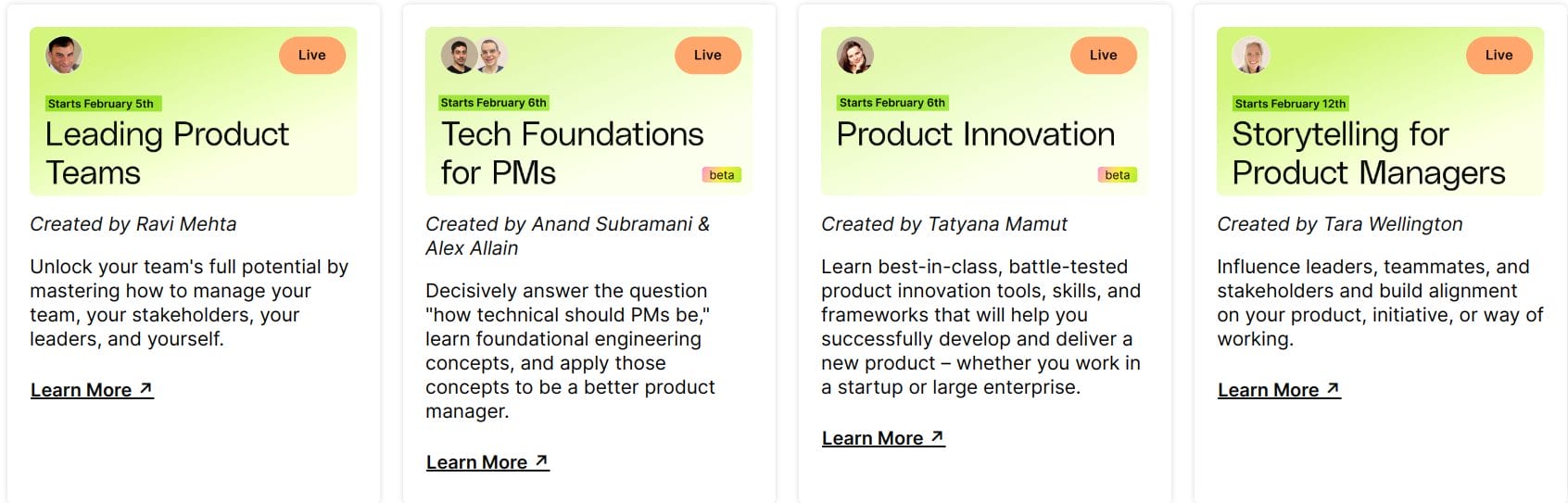Click Ravi Mehta's avatar photo
This screenshot has width=1568, height=503.
coord(64,55)
